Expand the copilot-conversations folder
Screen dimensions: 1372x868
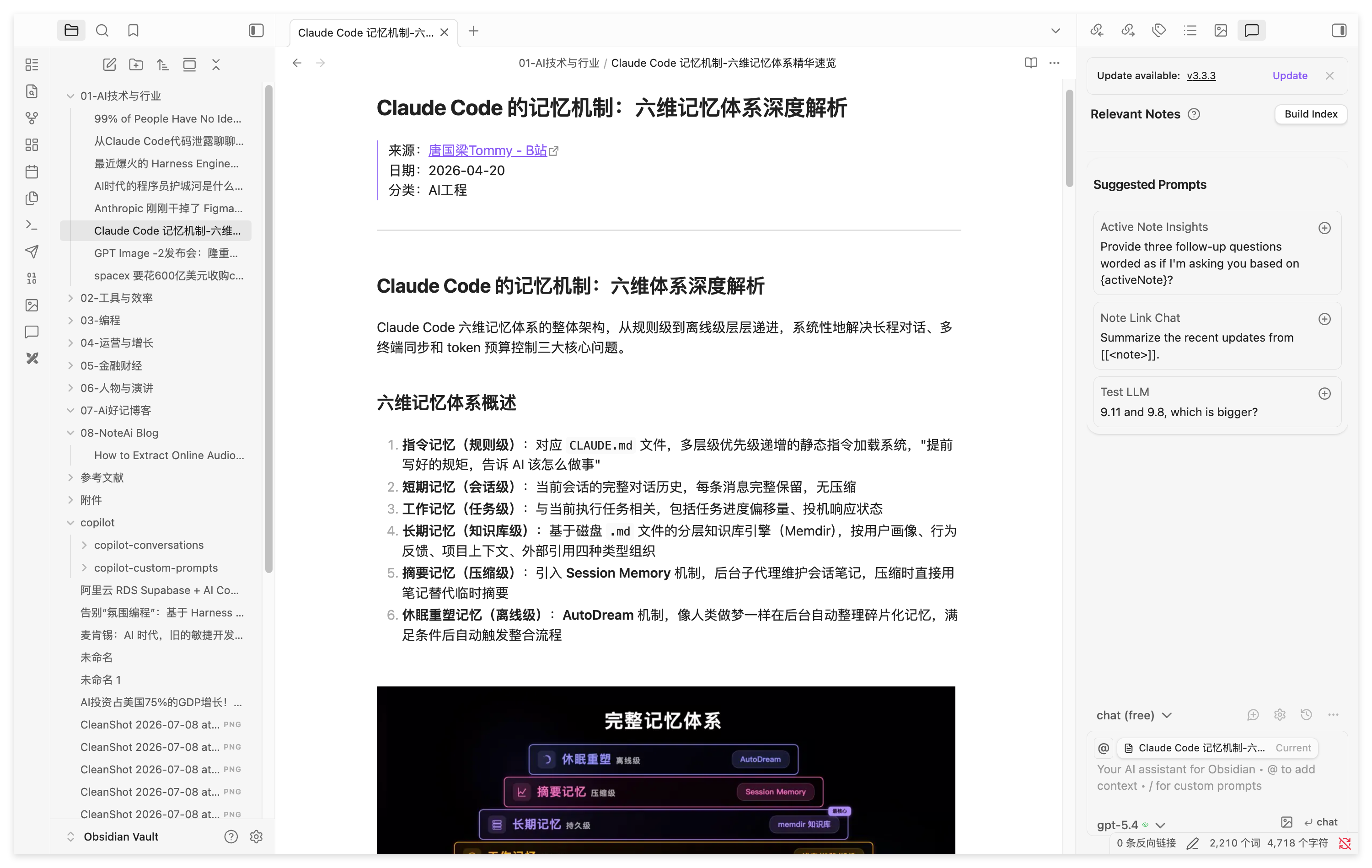pyautogui.click(x=84, y=545)
